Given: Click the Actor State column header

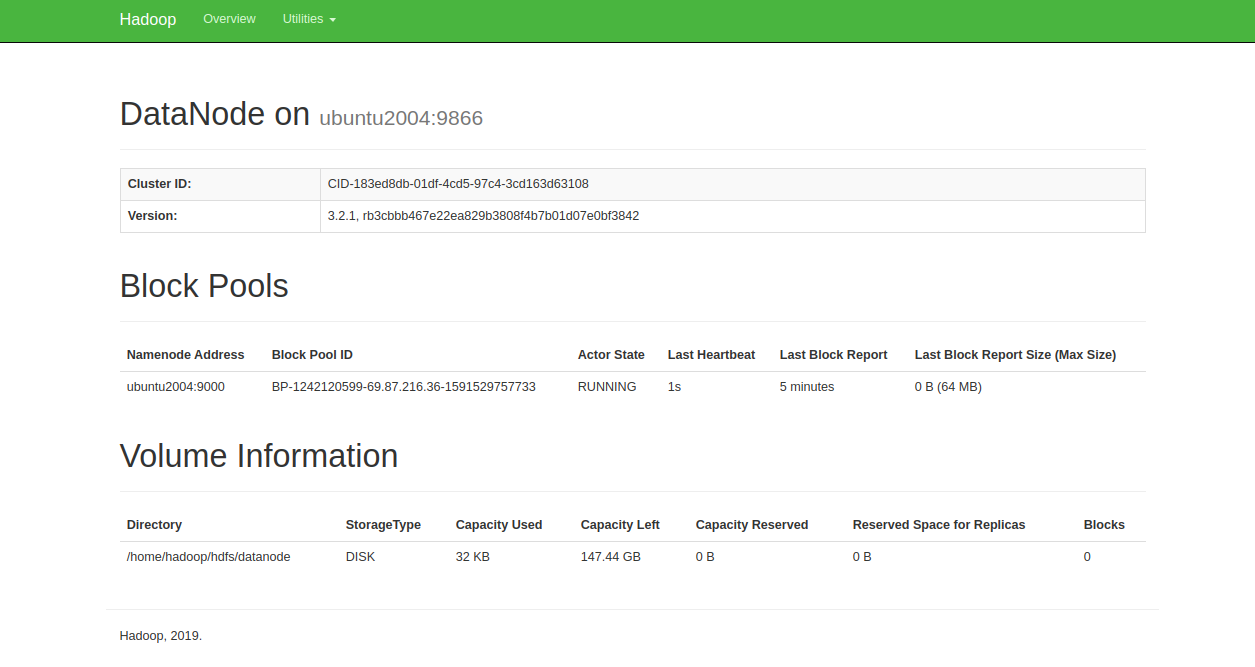Looking at the screenshot, I should [611, 355].
